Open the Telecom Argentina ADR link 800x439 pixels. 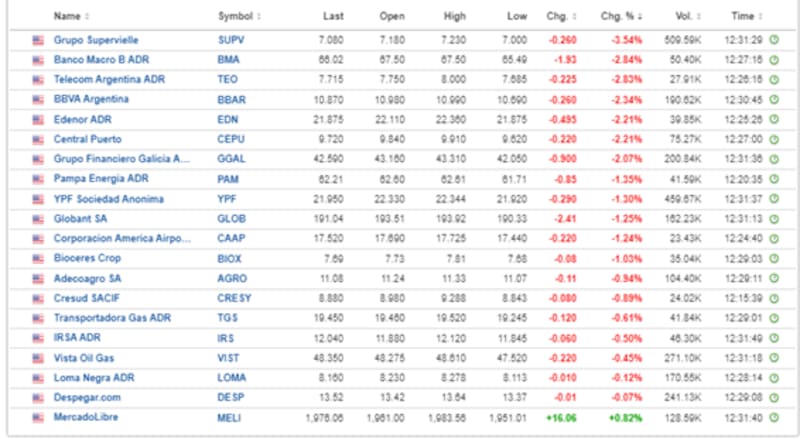click(x=107, y=79)
